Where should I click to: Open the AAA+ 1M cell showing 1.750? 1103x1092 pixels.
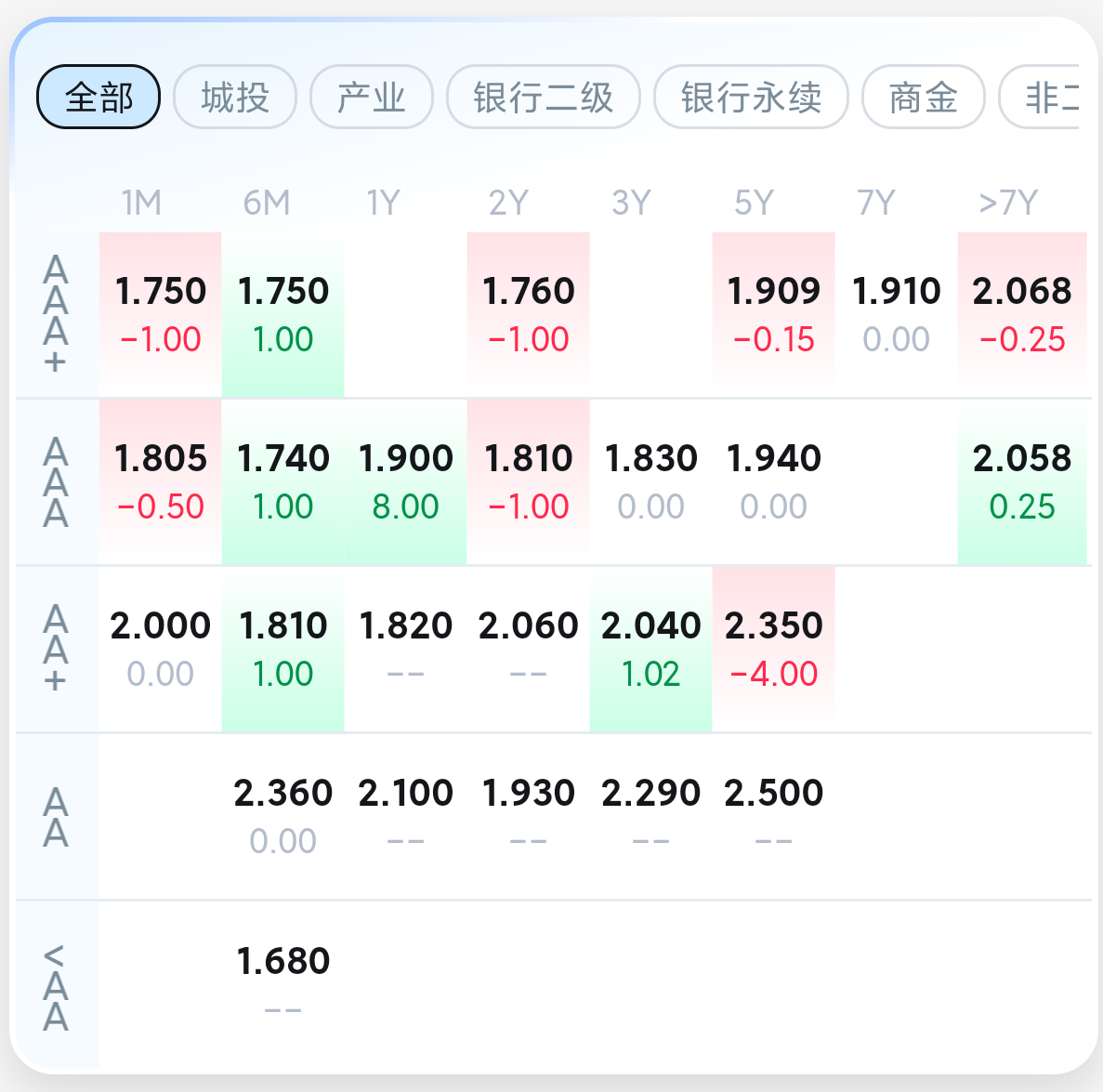tap(161, 314)
